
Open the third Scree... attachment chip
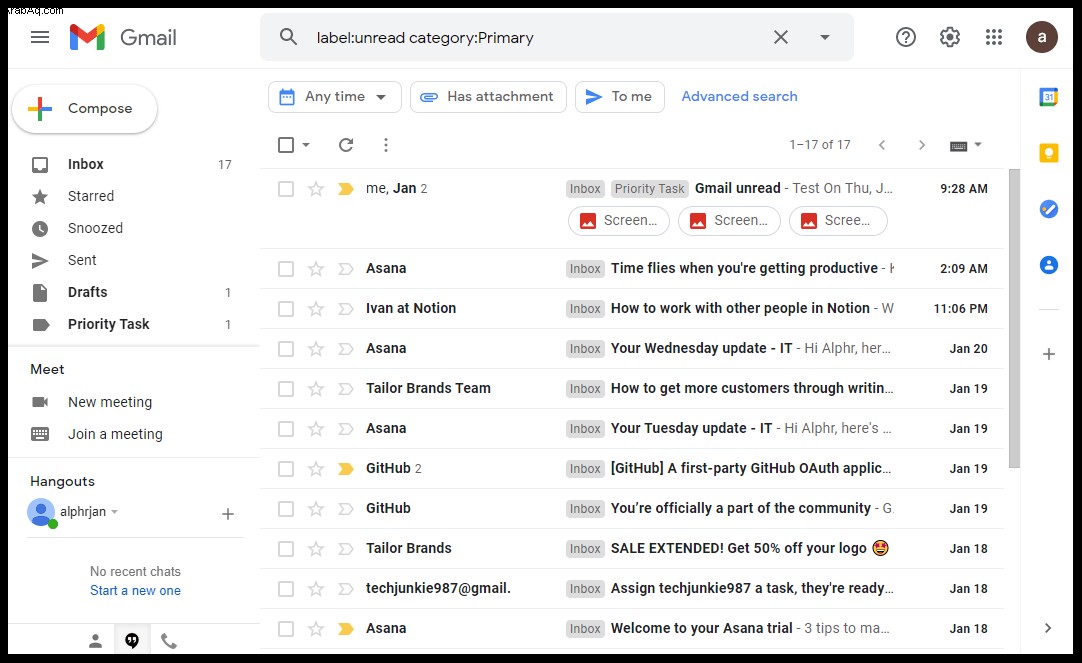(838, 221)
